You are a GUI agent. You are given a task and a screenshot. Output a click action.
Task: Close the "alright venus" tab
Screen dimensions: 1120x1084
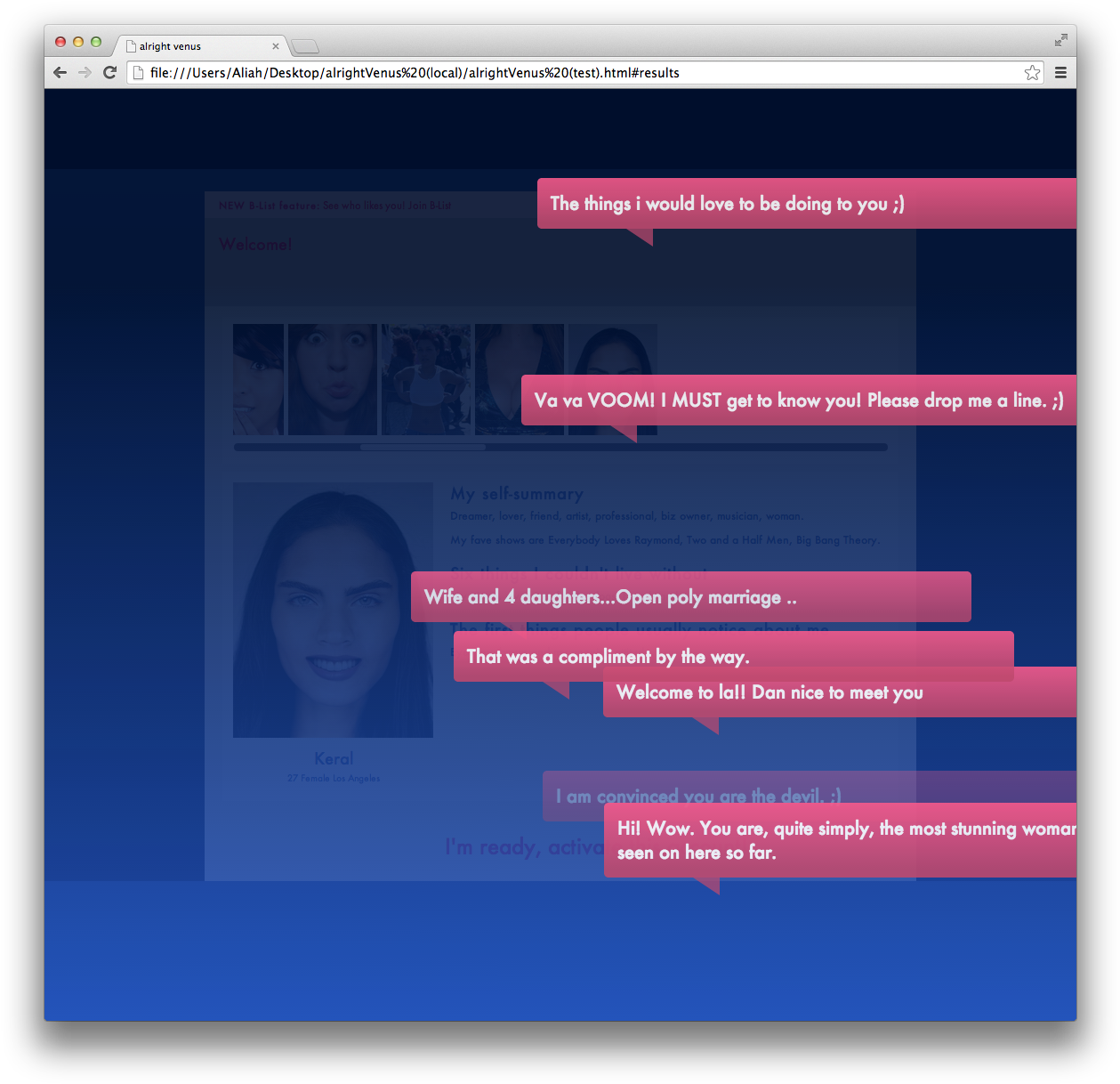276,46
